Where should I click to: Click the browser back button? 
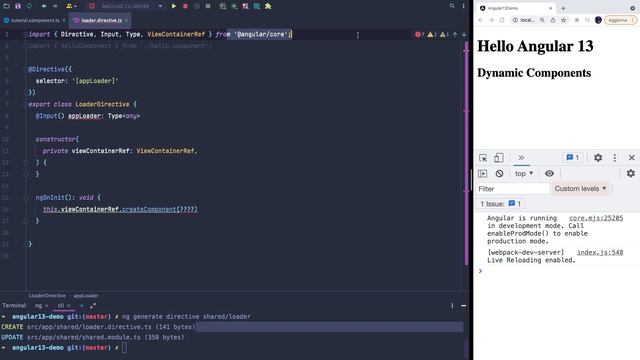(x=480, y=20)
